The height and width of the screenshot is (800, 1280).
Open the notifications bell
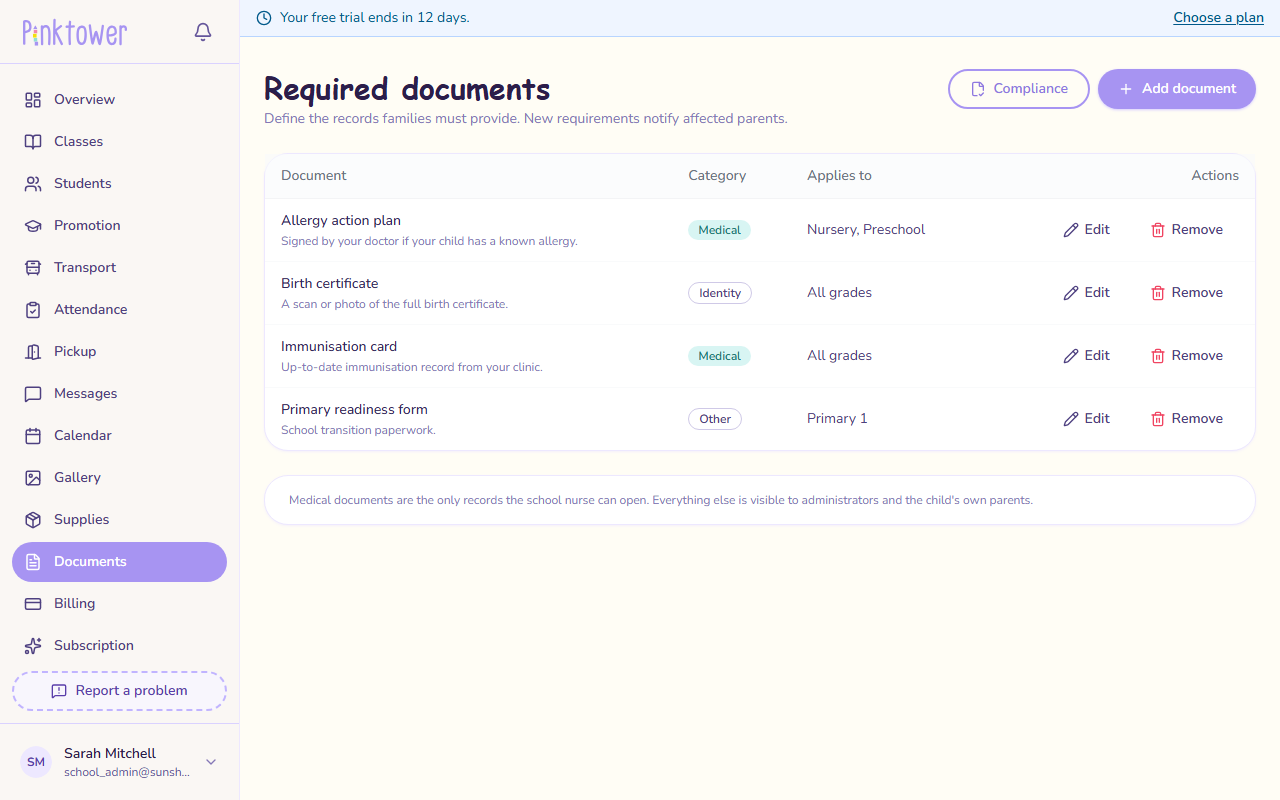click(203, 32)
